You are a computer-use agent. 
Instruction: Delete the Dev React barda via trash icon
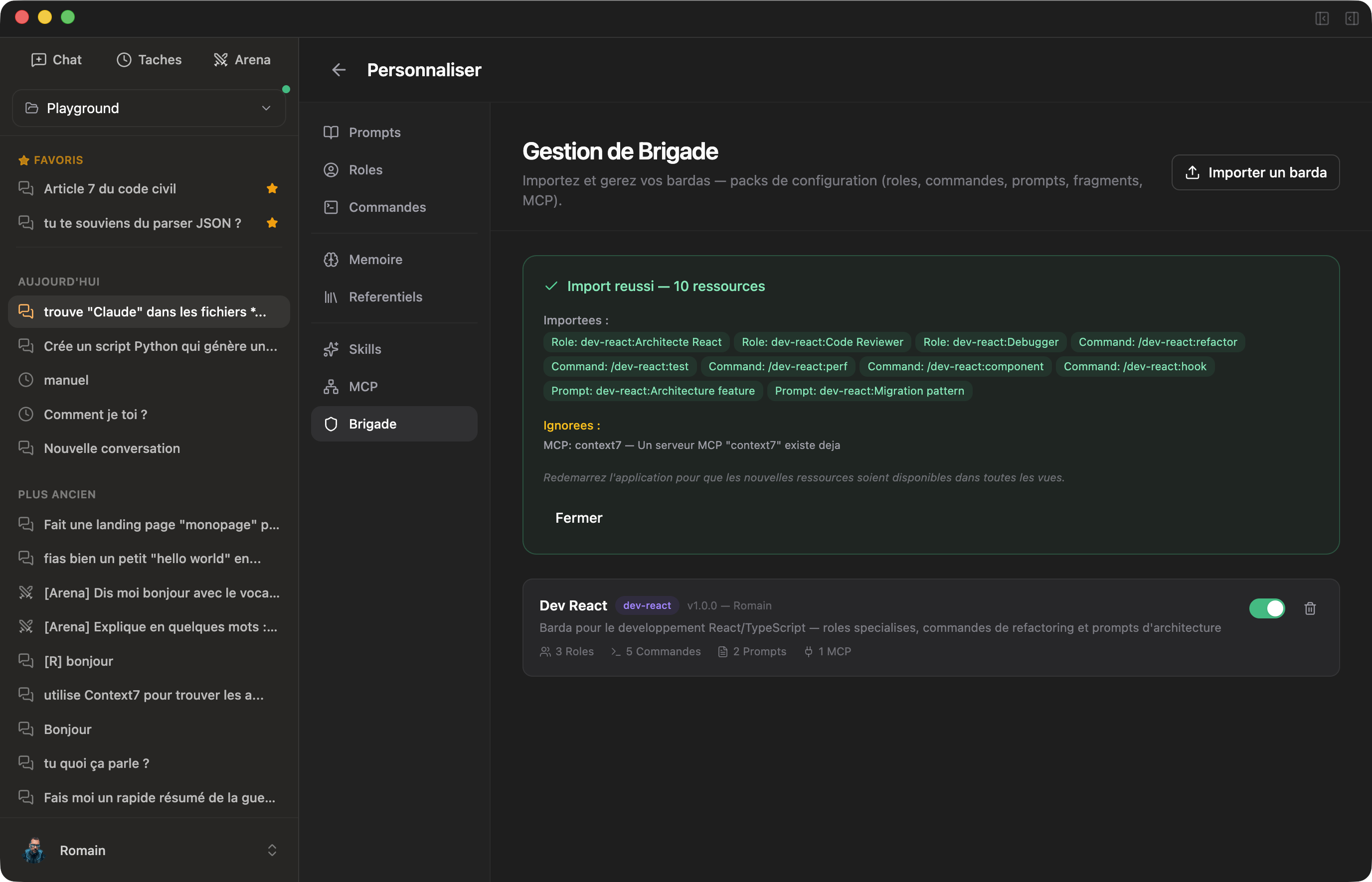click(x=1310, y=608)
